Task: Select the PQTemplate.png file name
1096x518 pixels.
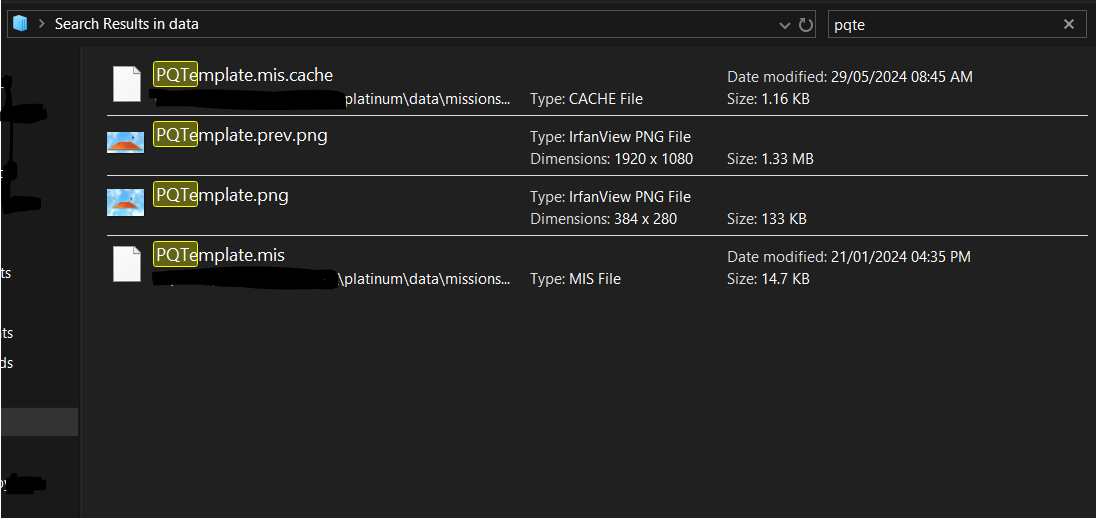Action: 221,195
